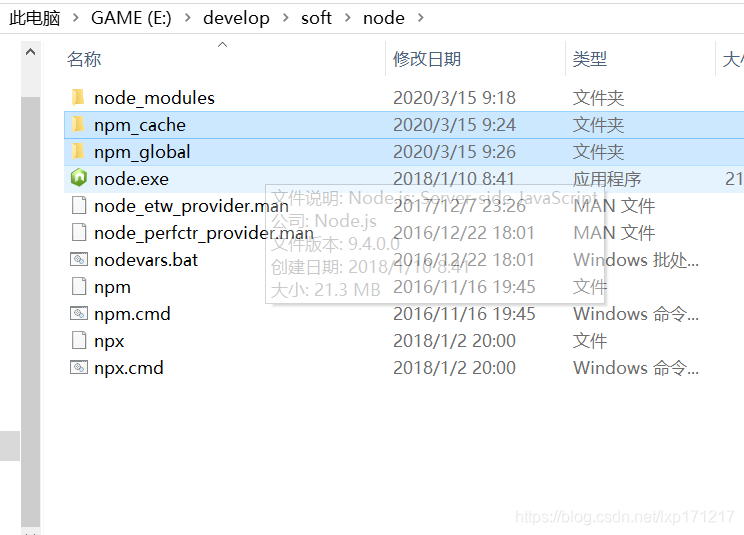Click the node_perfctr_provider.man file icon
This screenshot has width=744, height=535.
coord(79,232)
